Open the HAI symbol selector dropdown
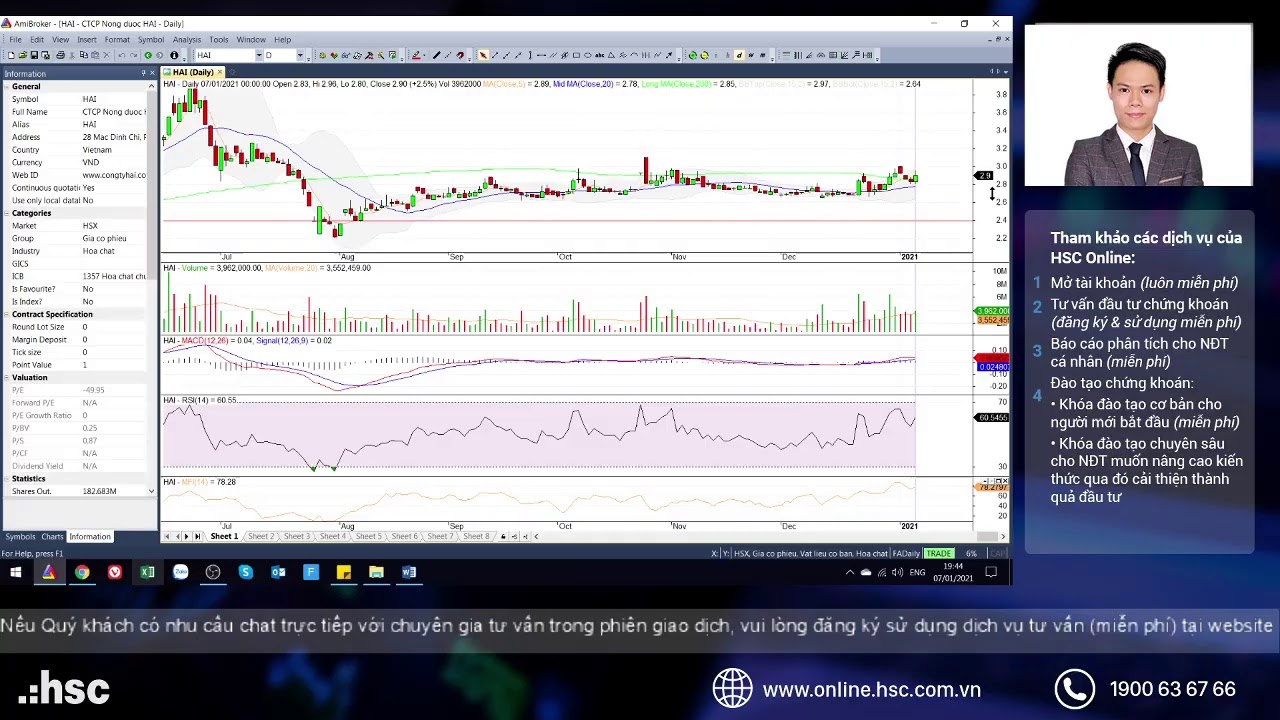 pyautogui.click(x=258, y=55)
